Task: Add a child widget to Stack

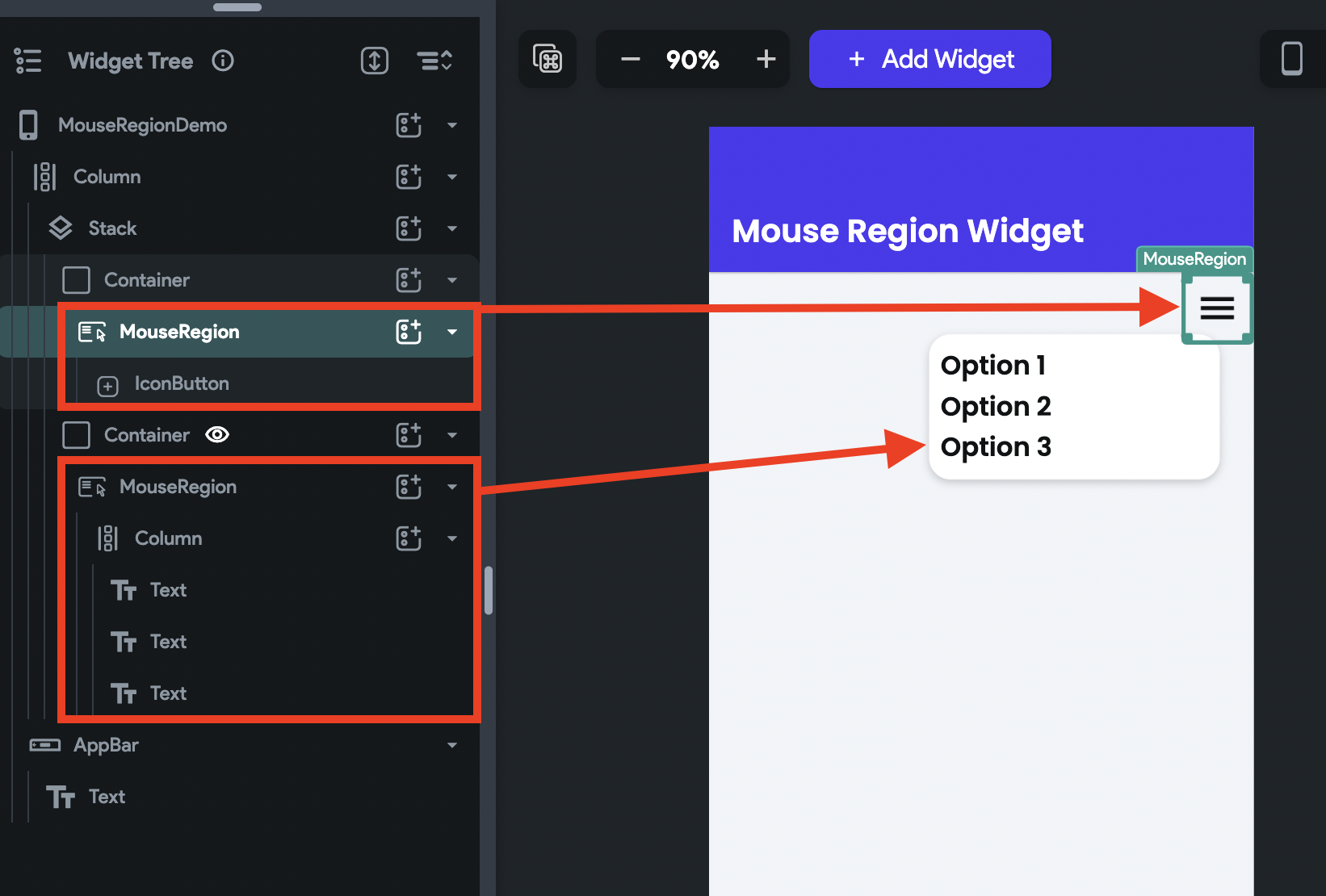Action: [x=409, y=228]
